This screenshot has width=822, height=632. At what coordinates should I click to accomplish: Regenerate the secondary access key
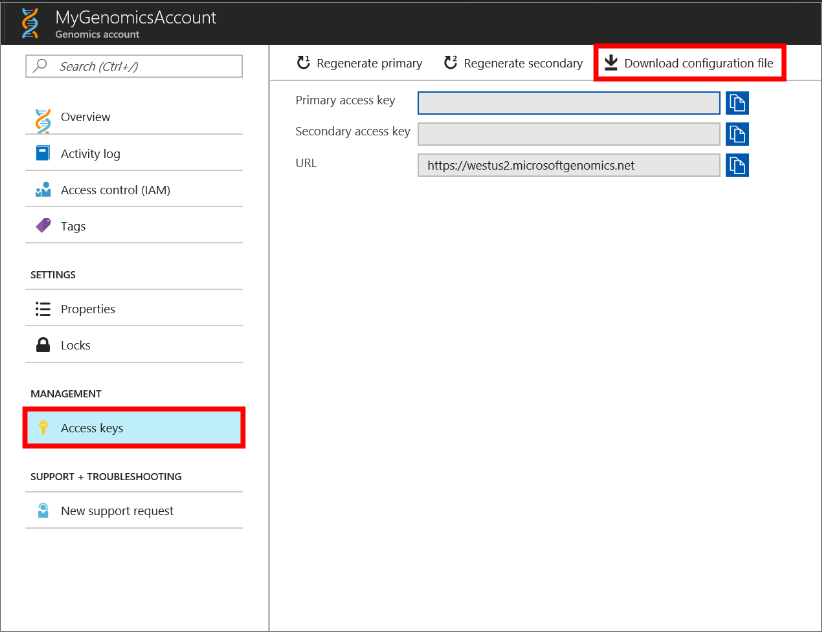[512, 62]
